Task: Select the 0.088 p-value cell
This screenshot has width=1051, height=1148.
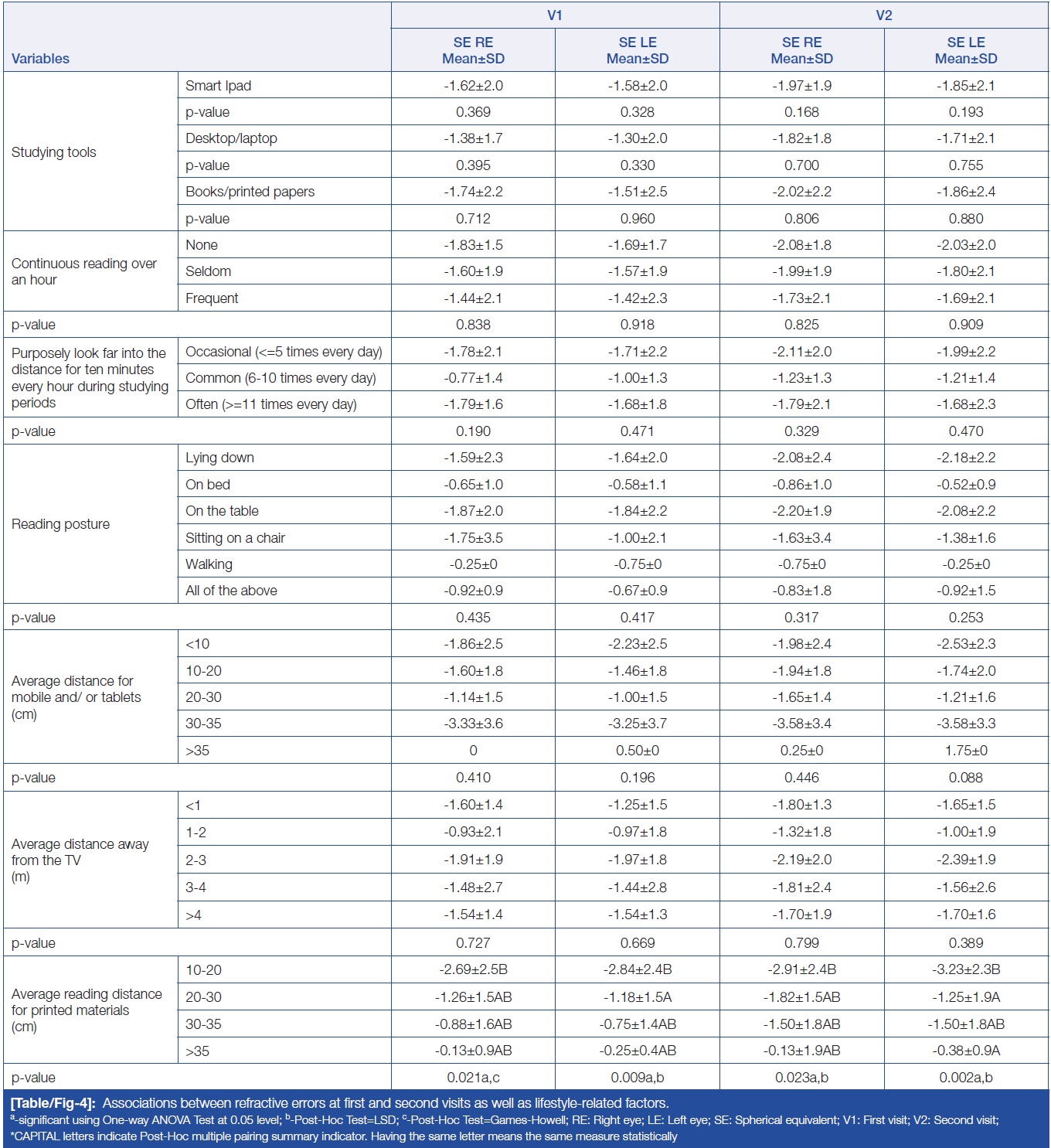Action: pos(965,778)
